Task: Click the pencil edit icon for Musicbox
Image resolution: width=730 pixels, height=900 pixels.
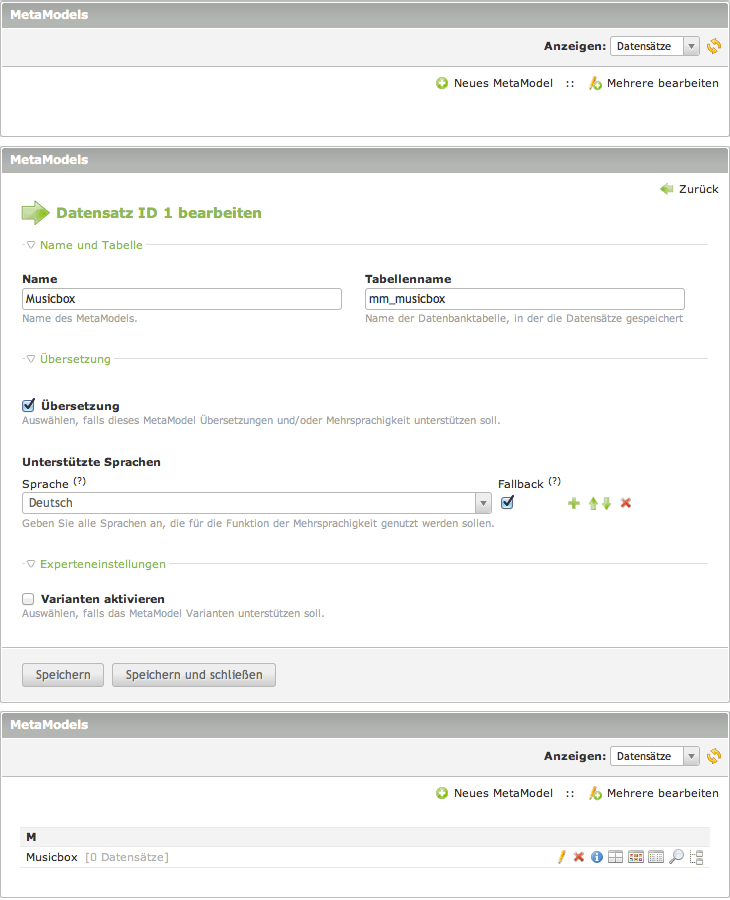Action: (x=562, y=857)
